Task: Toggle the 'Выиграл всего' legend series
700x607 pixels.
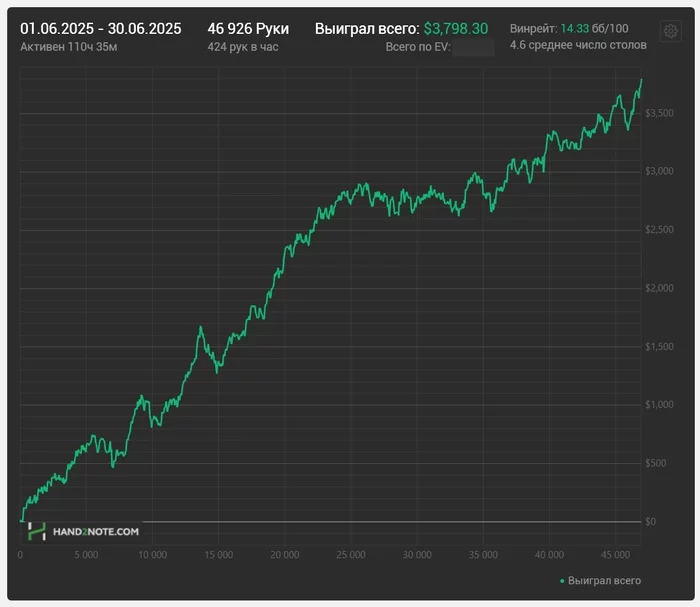Action: (600, 581)
